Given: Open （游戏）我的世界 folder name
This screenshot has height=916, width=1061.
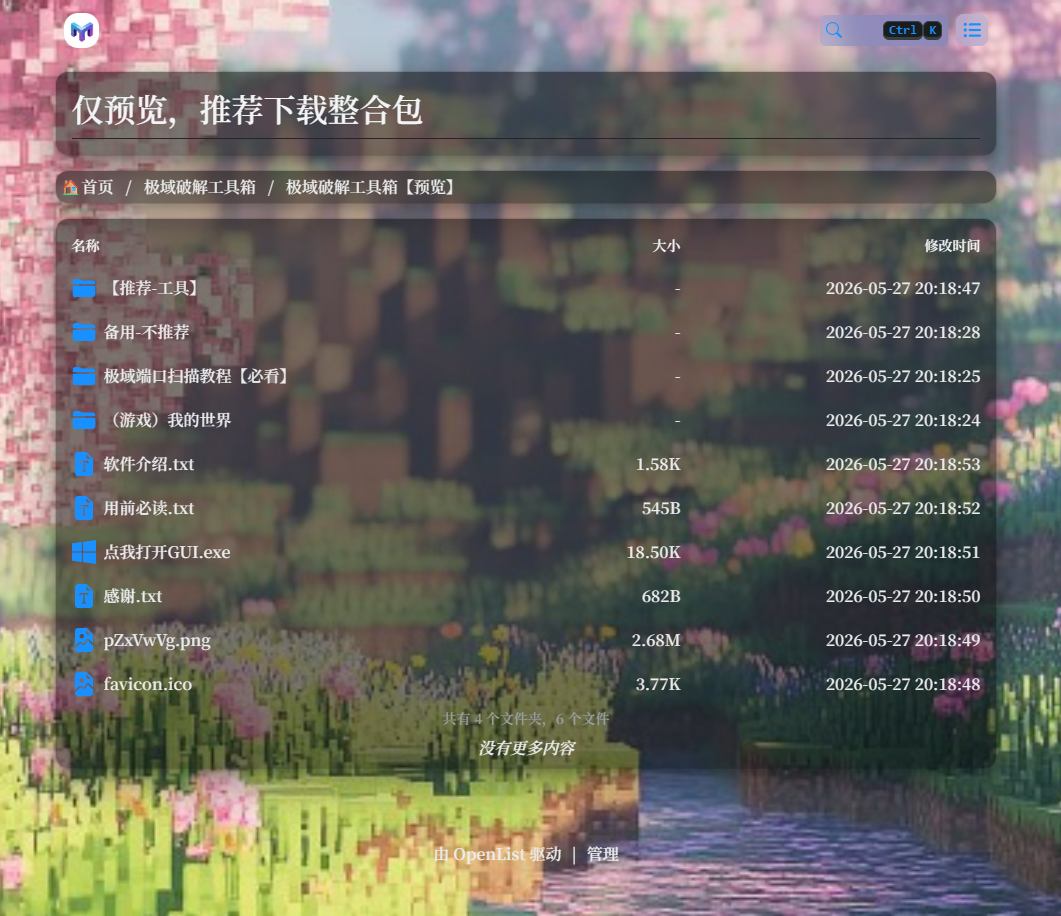Looking at the screenshot, I should [167, 420].
